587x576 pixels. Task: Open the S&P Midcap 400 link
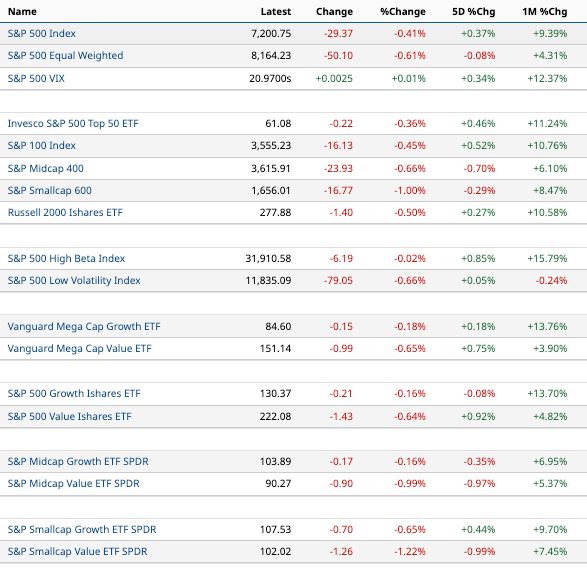(x=45, y=168)
